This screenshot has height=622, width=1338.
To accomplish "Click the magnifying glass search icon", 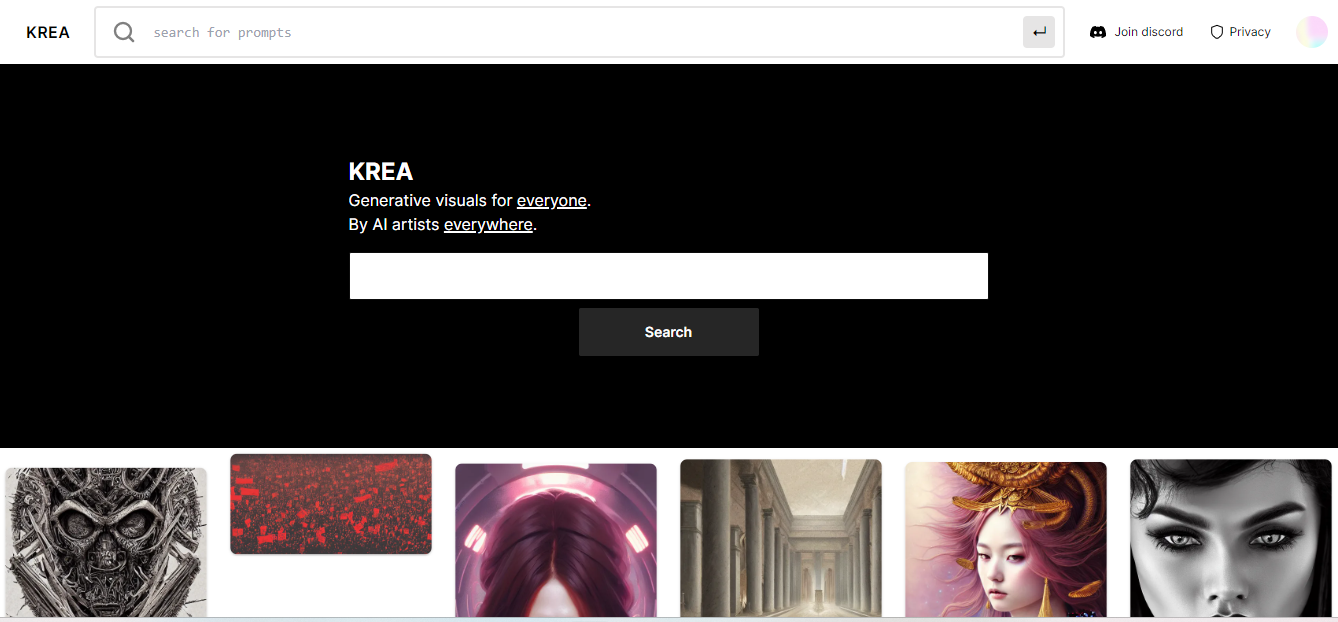I will coord(124,32).
